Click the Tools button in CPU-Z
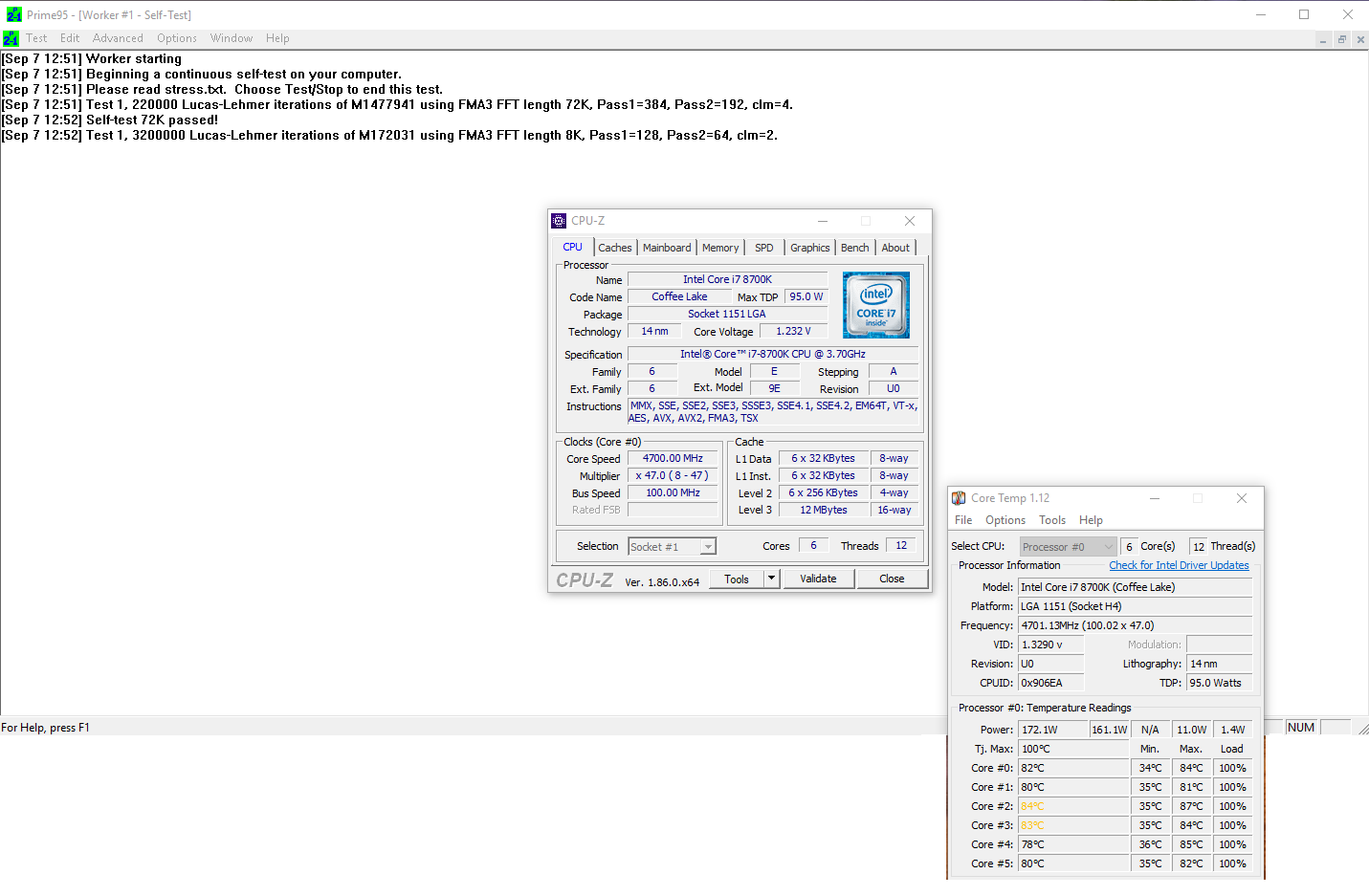The width and height of the screenshot is (1369, 896). (x=737, y=579)
